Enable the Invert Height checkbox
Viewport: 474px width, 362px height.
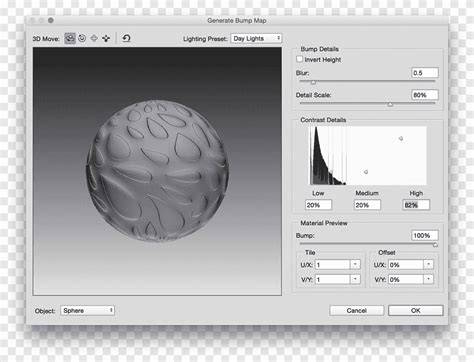point(299,59)
